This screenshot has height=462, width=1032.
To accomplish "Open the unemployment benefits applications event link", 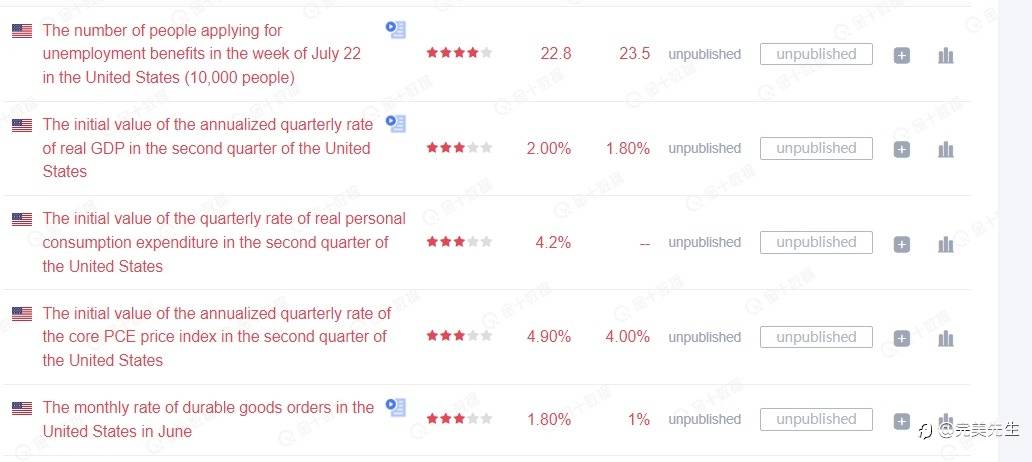I will click(x=201, y=54).
